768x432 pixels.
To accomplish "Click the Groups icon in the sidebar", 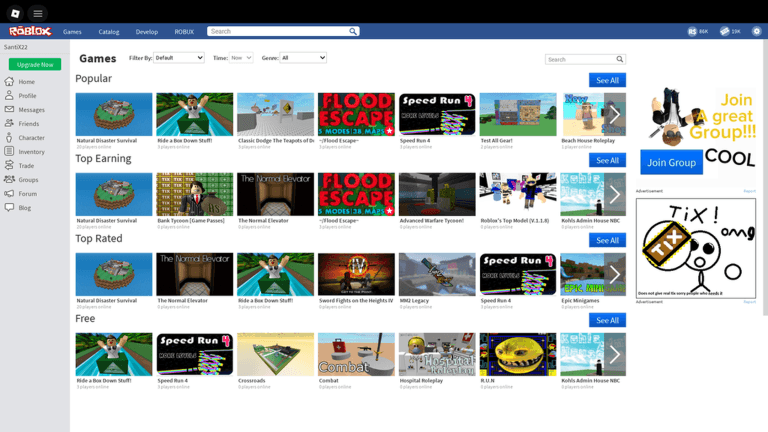I will pyautogui.click(x=9, y=179).
